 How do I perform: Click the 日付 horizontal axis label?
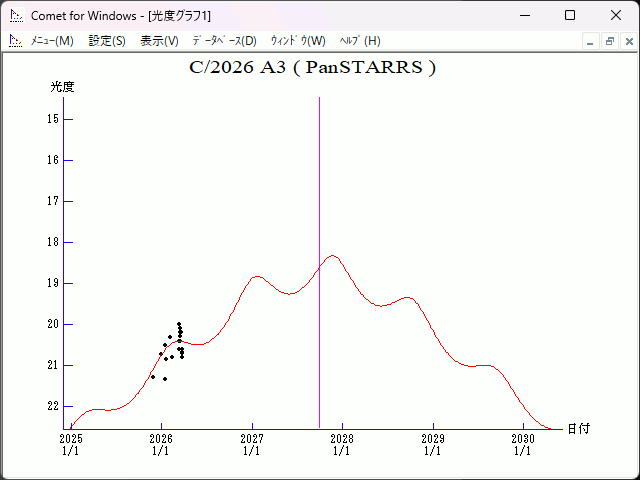pos(578,429)
